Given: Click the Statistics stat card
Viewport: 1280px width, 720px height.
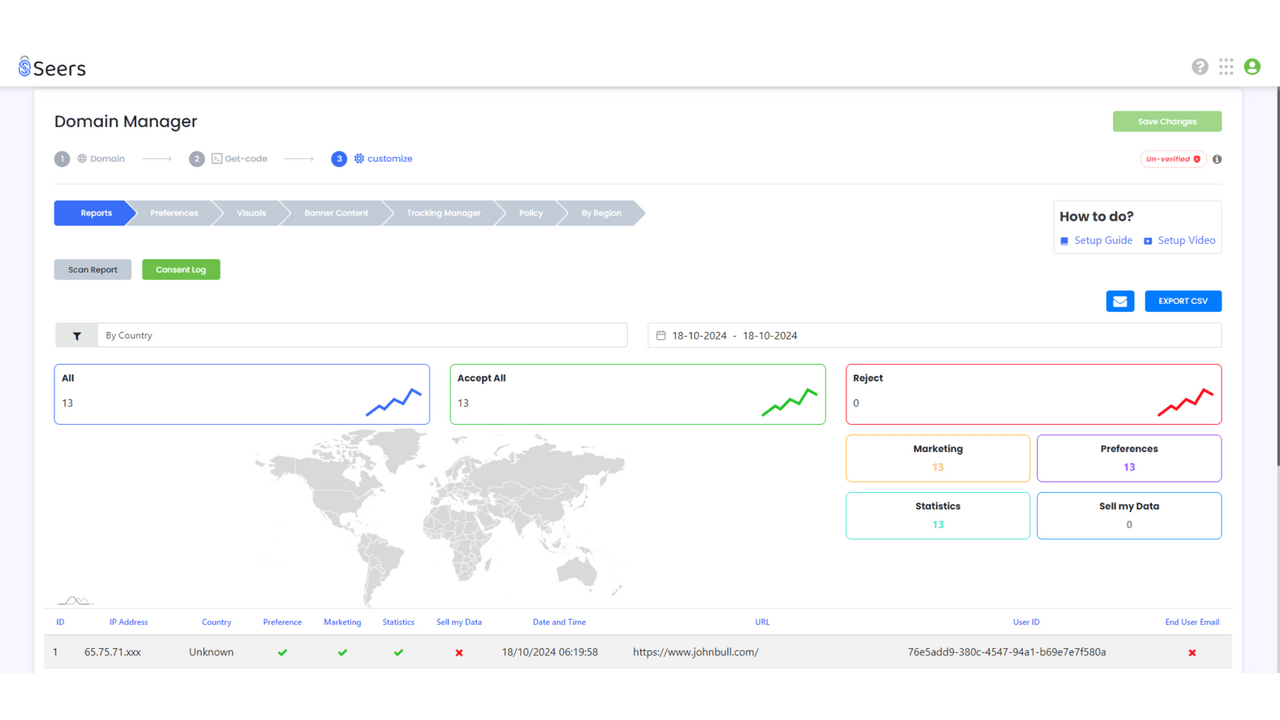Looking at the screenshot, I should pyautogui.click(x=938, y=515).
